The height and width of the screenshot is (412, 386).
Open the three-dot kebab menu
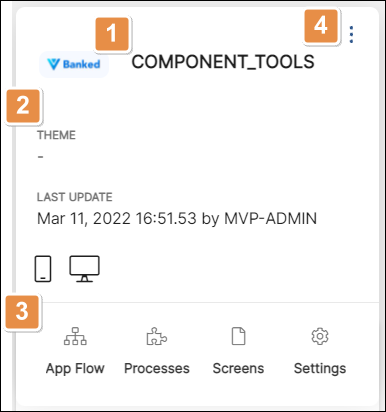(351, 34)
